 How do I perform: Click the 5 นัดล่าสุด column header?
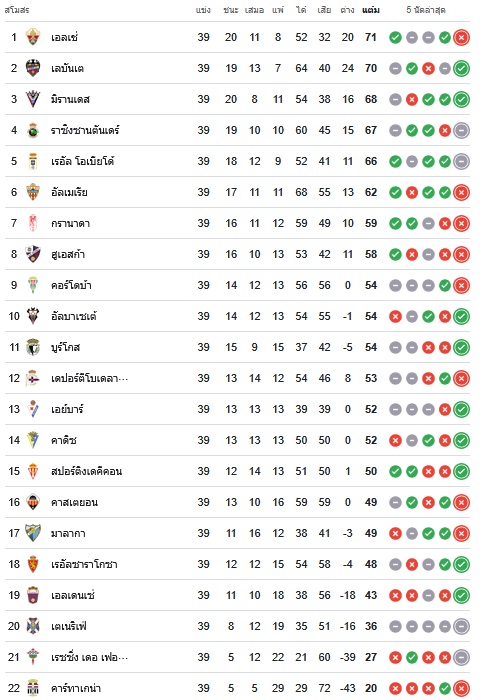click(426, 10)
